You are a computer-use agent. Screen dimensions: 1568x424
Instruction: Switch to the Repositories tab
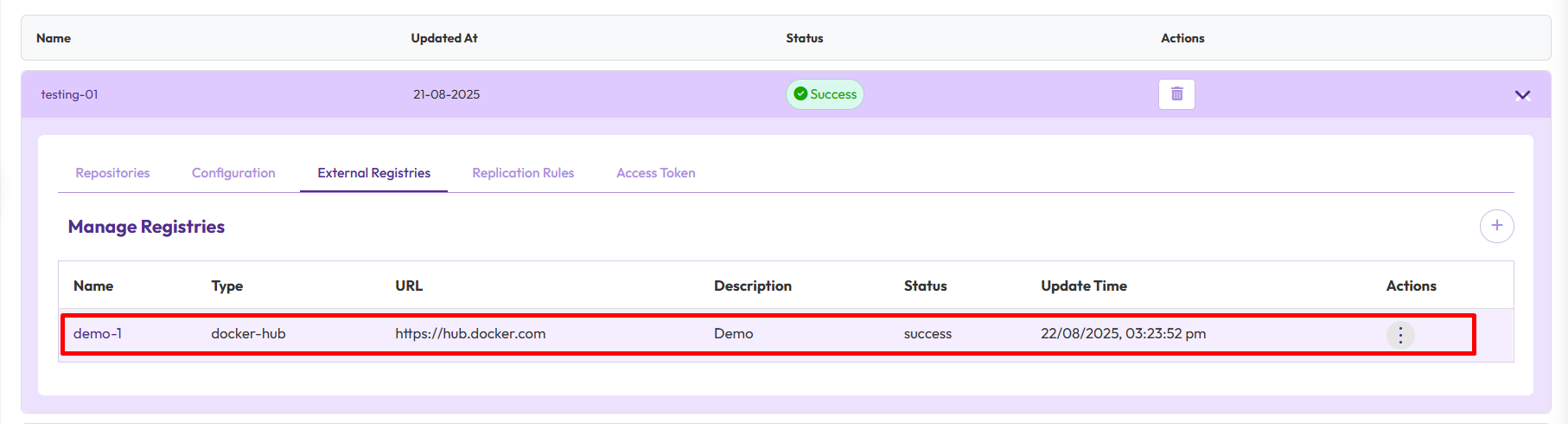[x=112, y=173]
